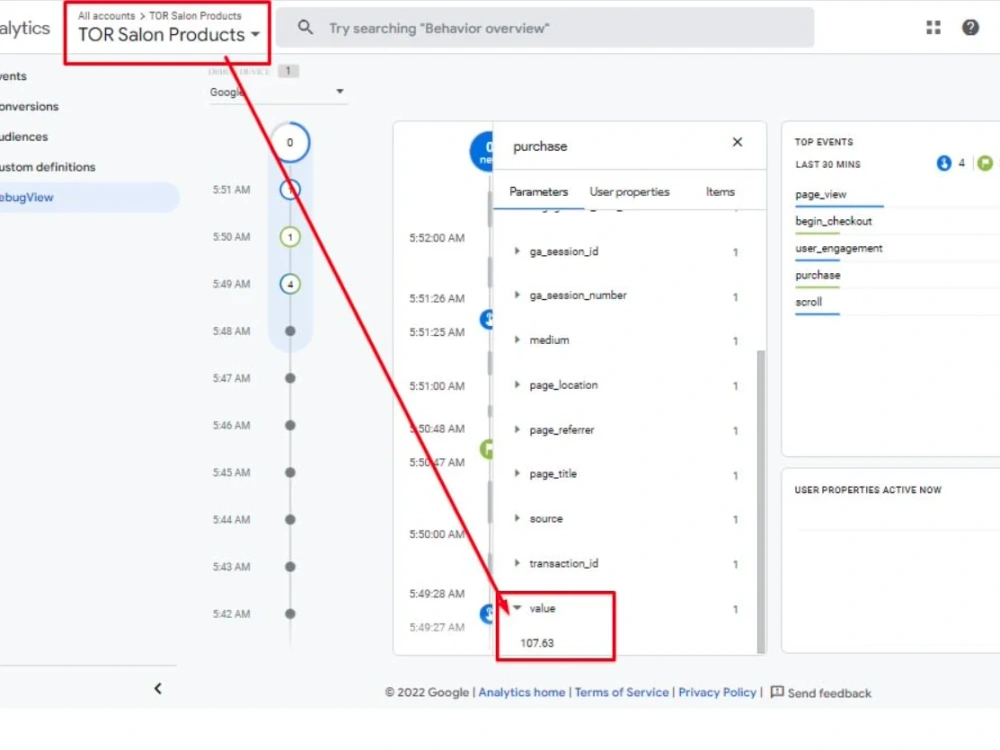The height and width of the screenshot is (750, 1000).
Task: Switch to the Parameters tab
Action: (x=538, y=191)
